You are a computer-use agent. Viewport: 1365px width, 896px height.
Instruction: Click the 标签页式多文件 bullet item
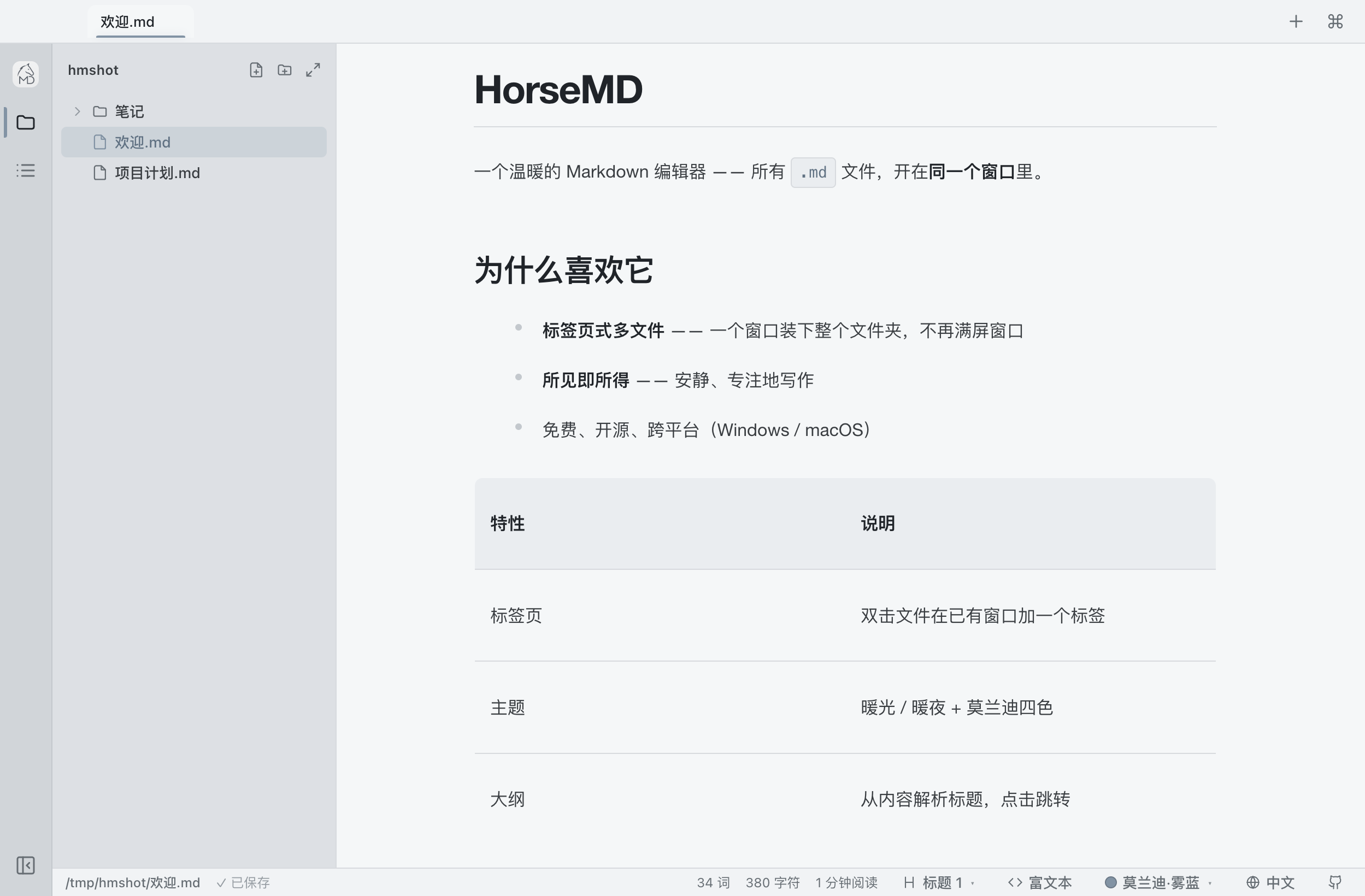(x=783, y=331)
